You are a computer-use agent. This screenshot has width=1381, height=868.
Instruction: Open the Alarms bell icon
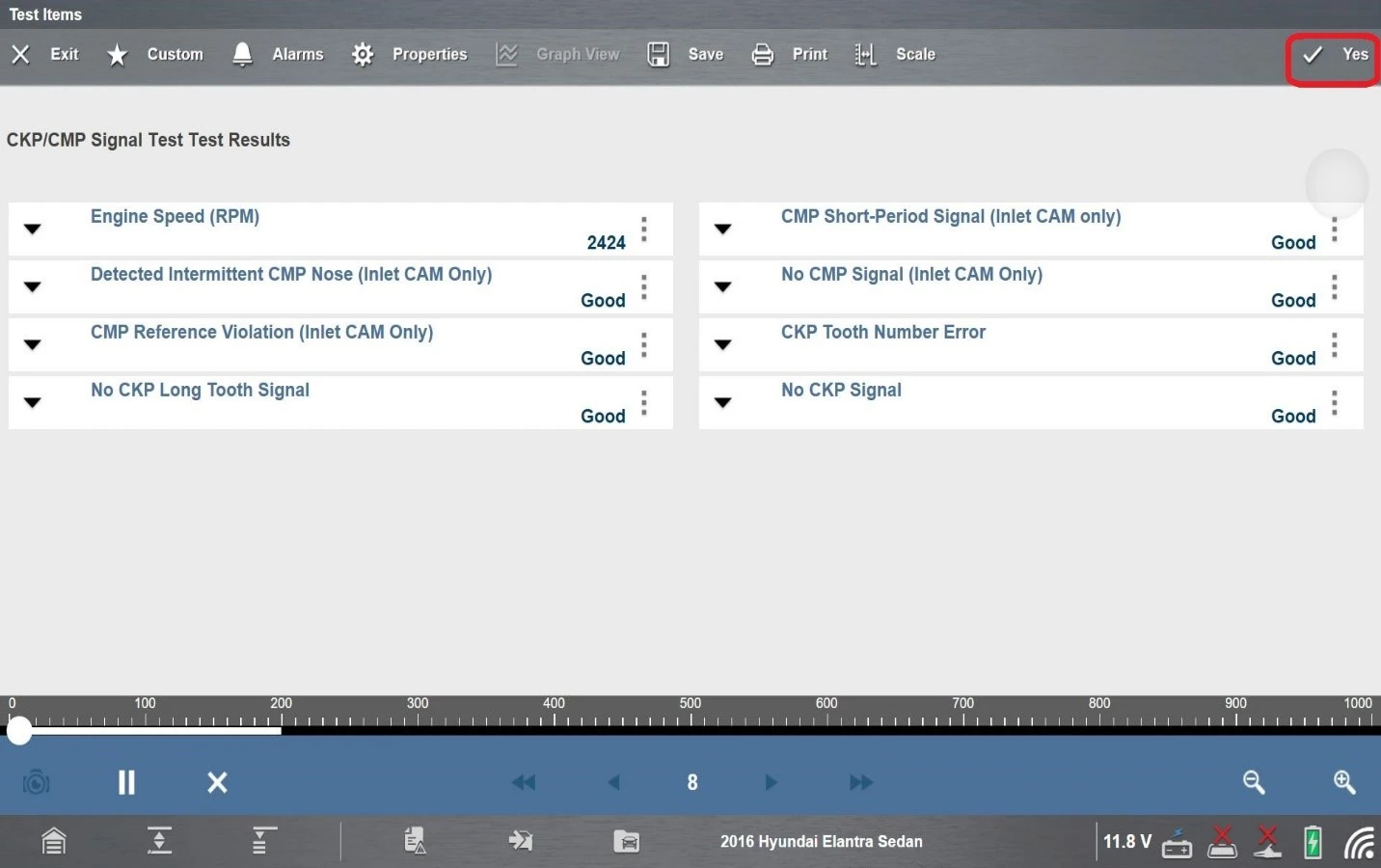[242, 55]
